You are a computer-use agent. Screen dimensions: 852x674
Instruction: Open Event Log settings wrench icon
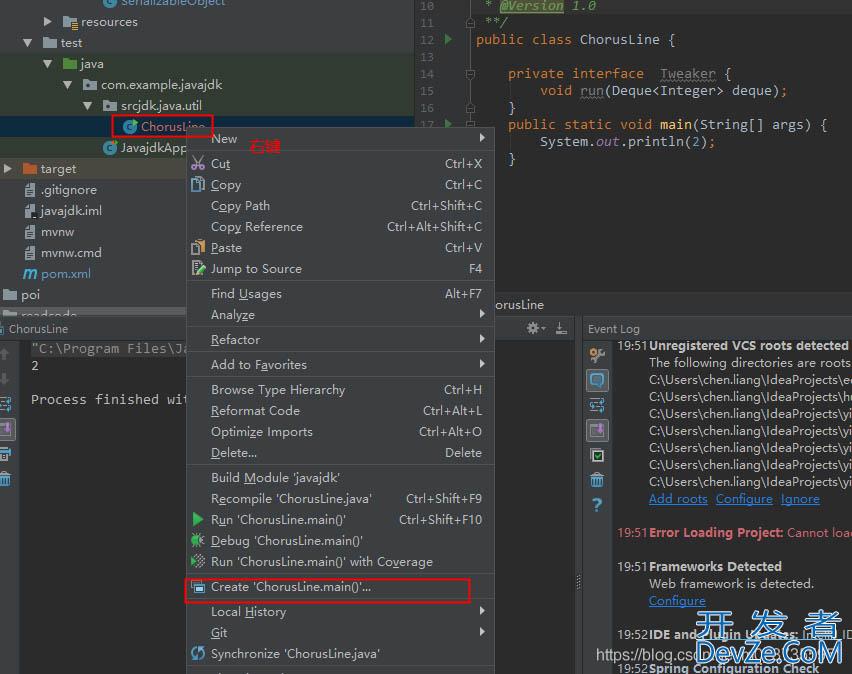[x=597, y=355]
